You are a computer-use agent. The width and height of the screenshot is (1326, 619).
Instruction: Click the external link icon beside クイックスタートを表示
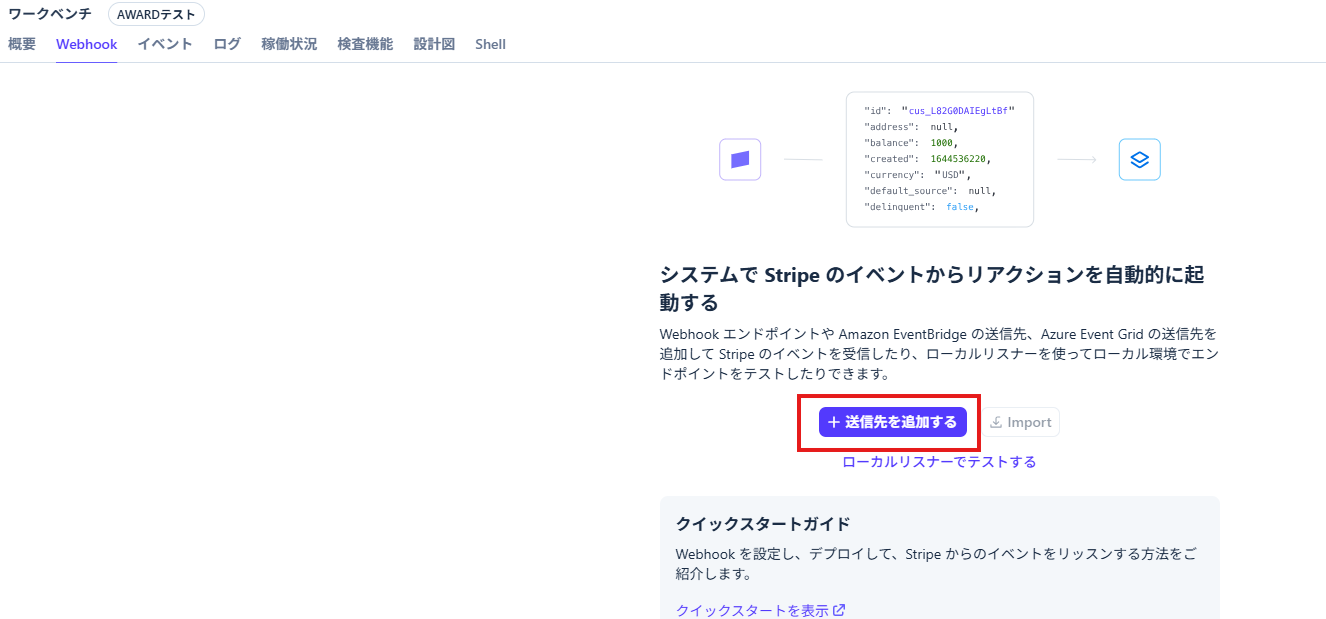pos(839,610)
